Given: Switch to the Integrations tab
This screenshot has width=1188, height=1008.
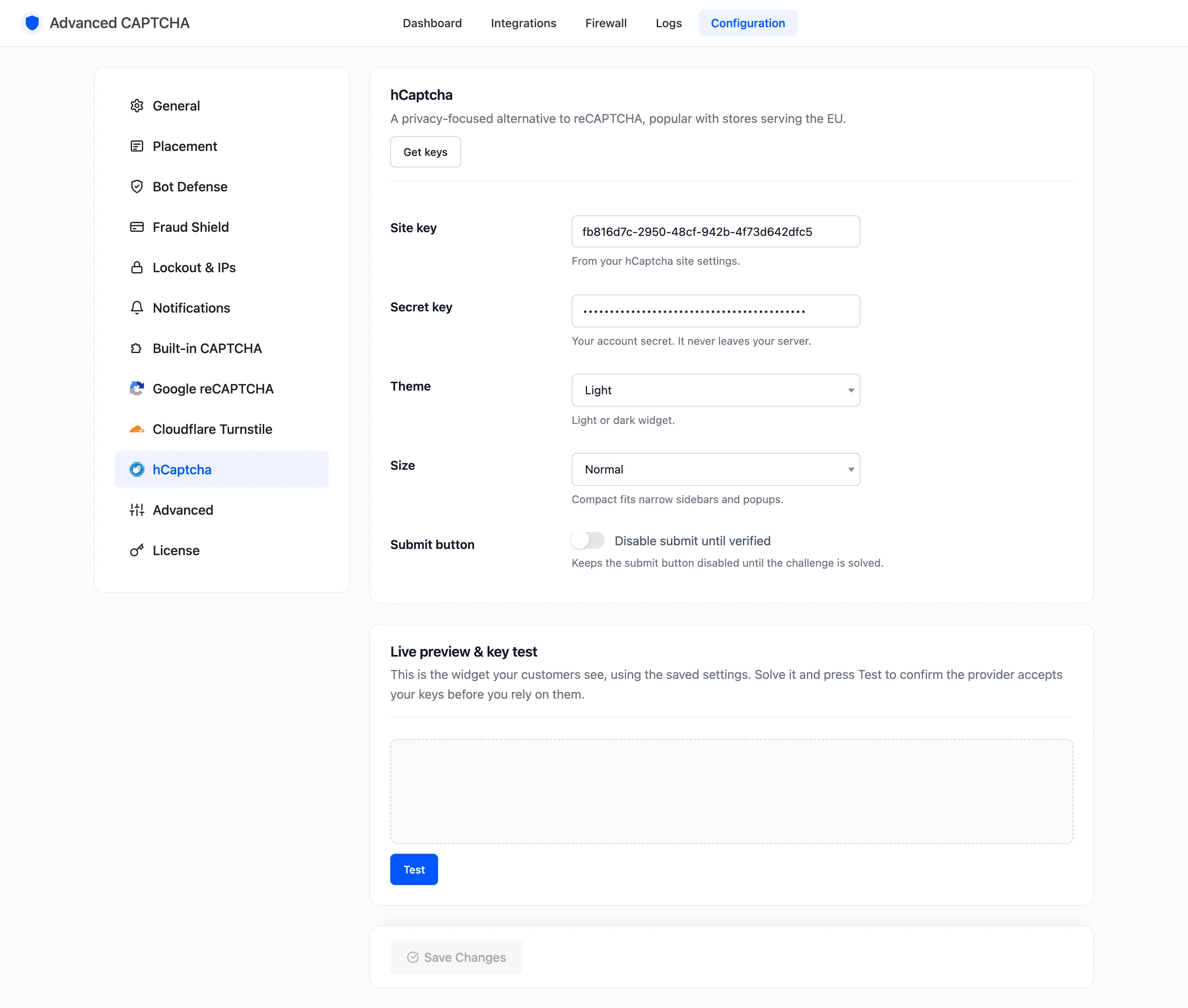Looking at the screenshot, I should pyautogui.click(x=523, y=24).
